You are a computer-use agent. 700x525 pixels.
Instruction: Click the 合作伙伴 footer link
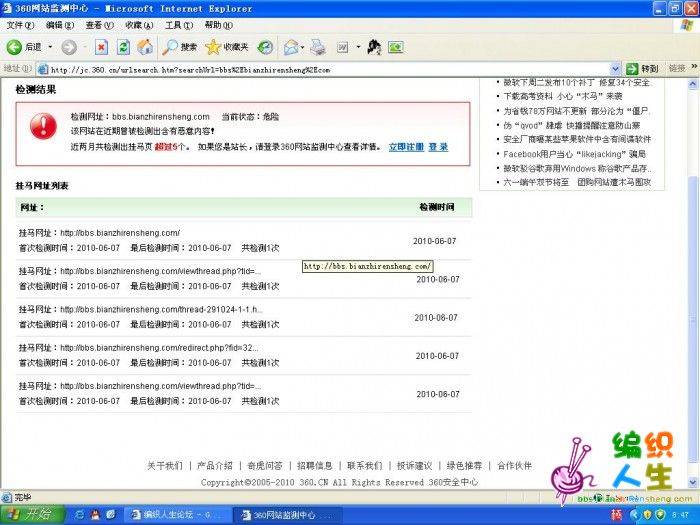tap(514, 466)
